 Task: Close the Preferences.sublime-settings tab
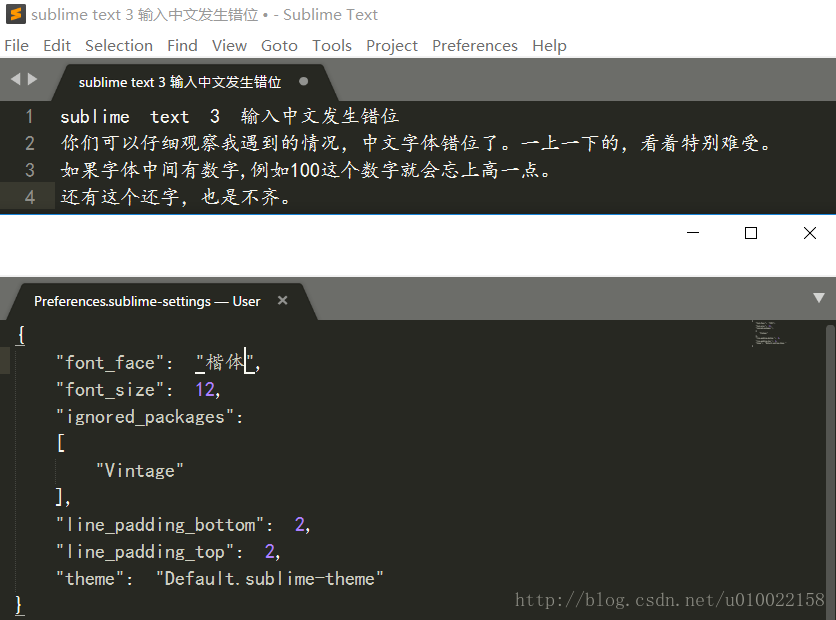[x=283, y=301]
